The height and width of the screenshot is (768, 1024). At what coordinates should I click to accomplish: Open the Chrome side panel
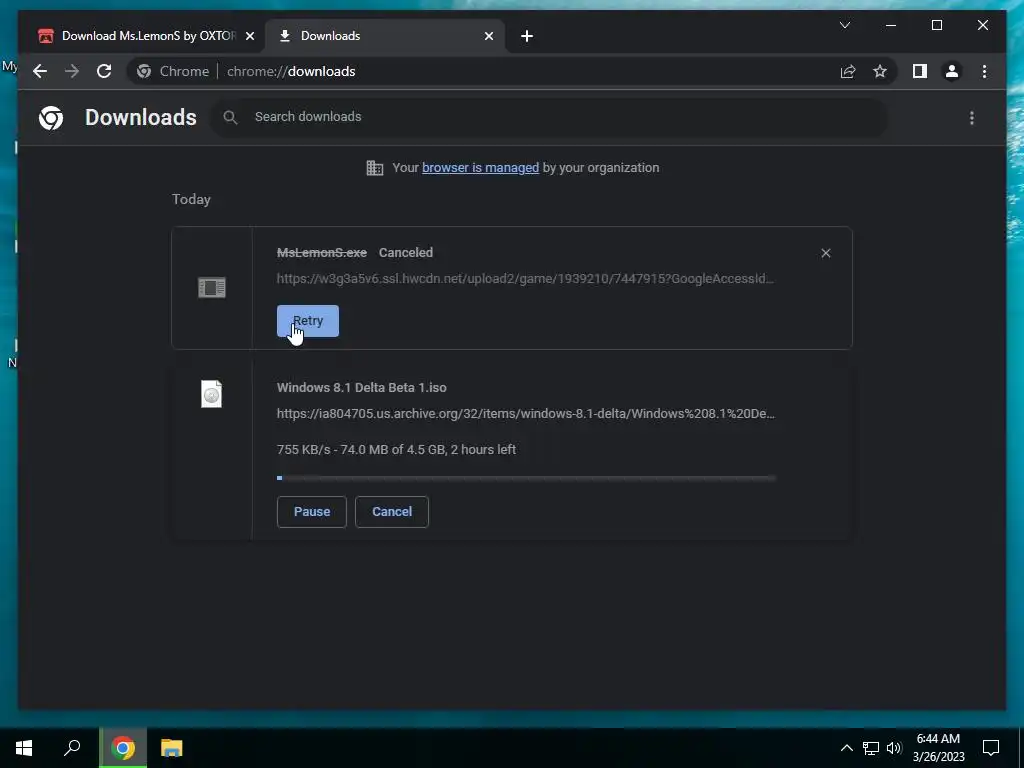point(920,71)
